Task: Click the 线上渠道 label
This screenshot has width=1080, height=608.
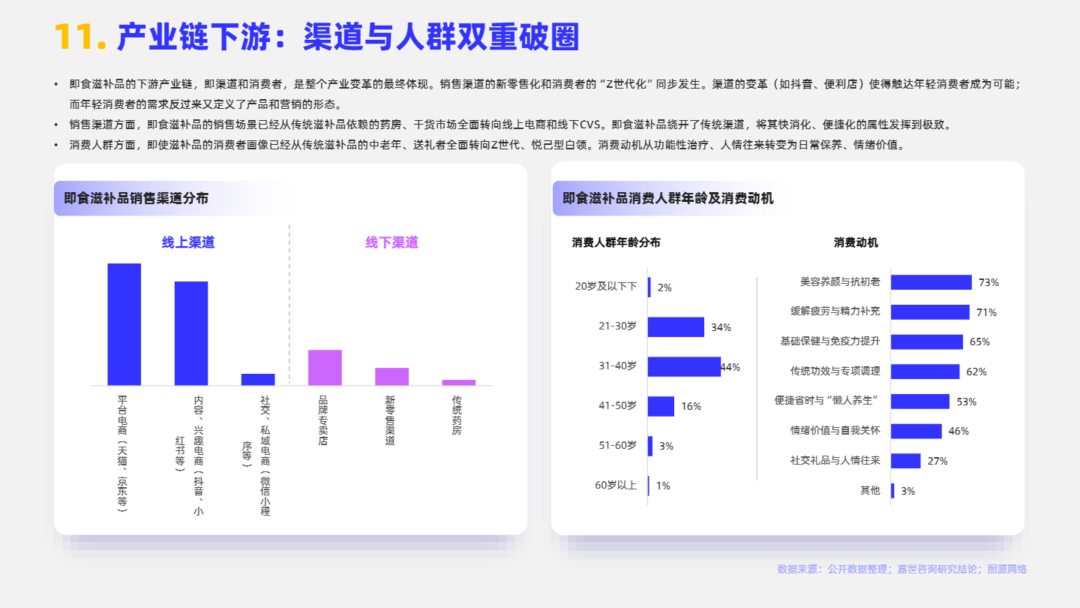Action: [188, 242]
